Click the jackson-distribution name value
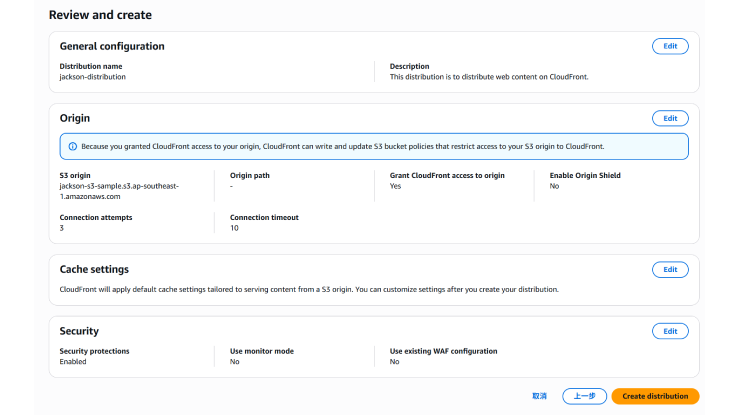The image size is (739, 415). [x=93, y=76]
